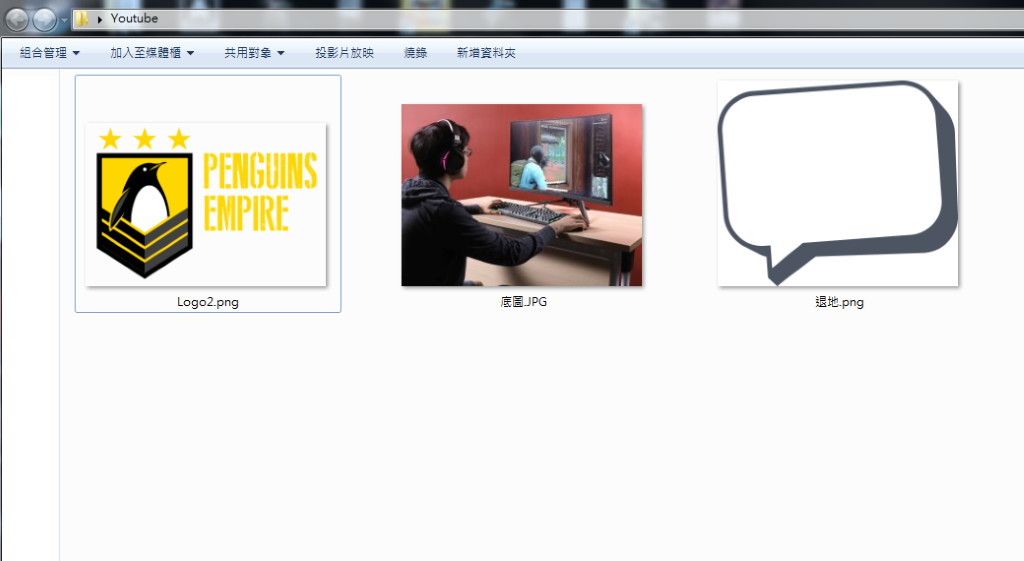Click the 燒錄 burn button
Image resolution: width=1024 pixels, height=561 pixels.
[x=415, y=53]
